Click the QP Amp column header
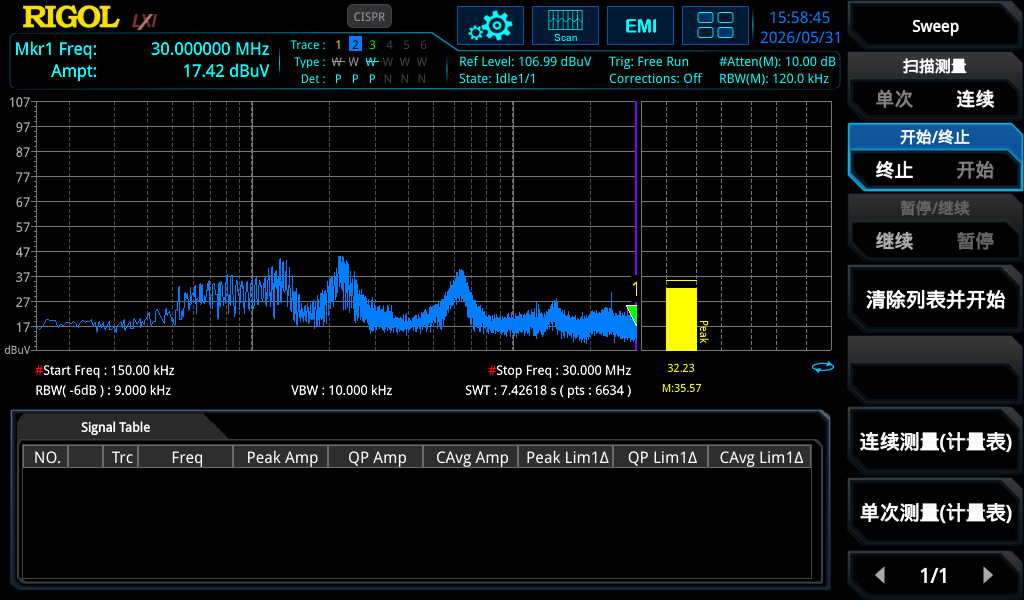Screen dimensions: 1024x600 [x=377, y=457]
